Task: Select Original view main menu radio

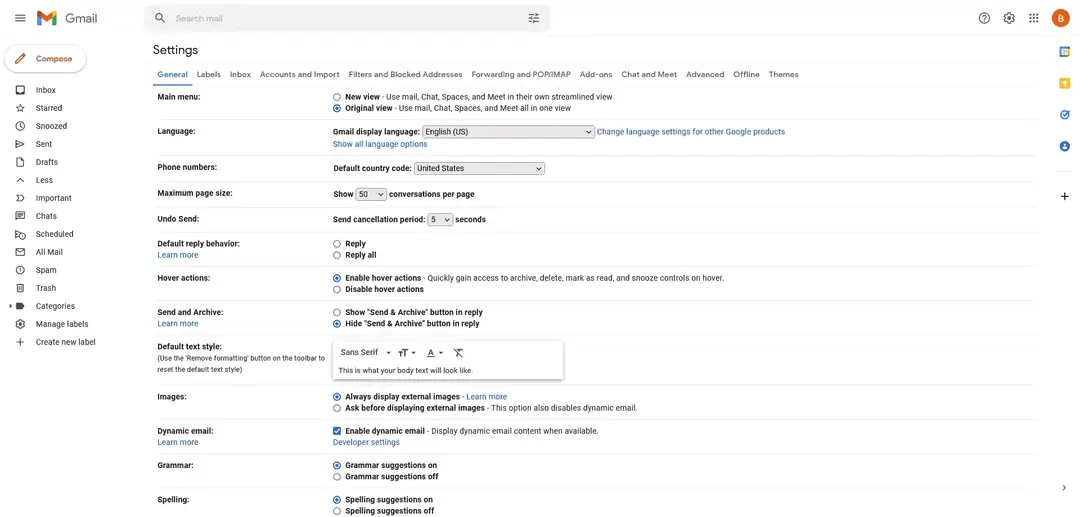Action: (337, 108)
